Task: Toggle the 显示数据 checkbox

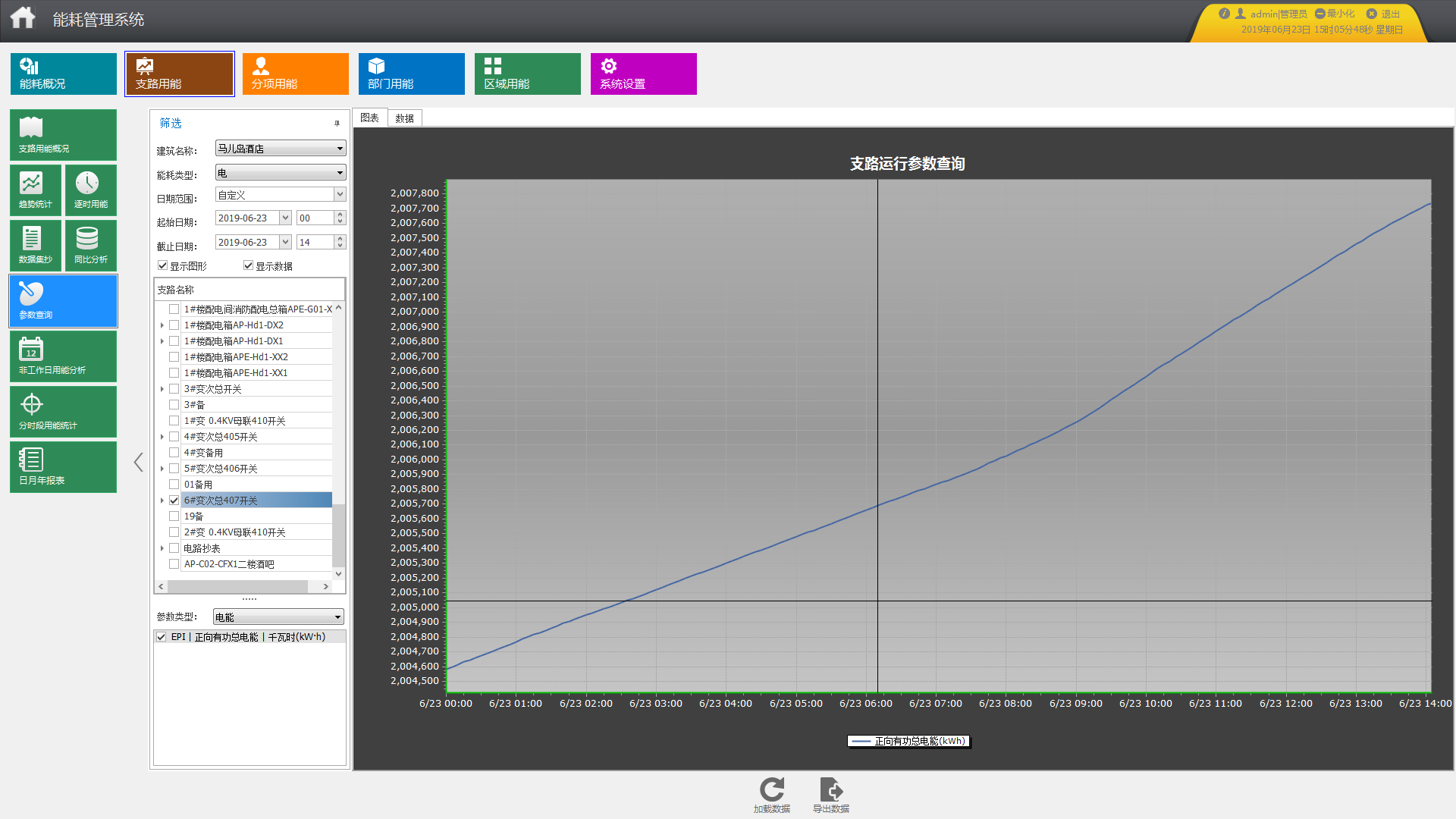Action: tap(248, 265)
